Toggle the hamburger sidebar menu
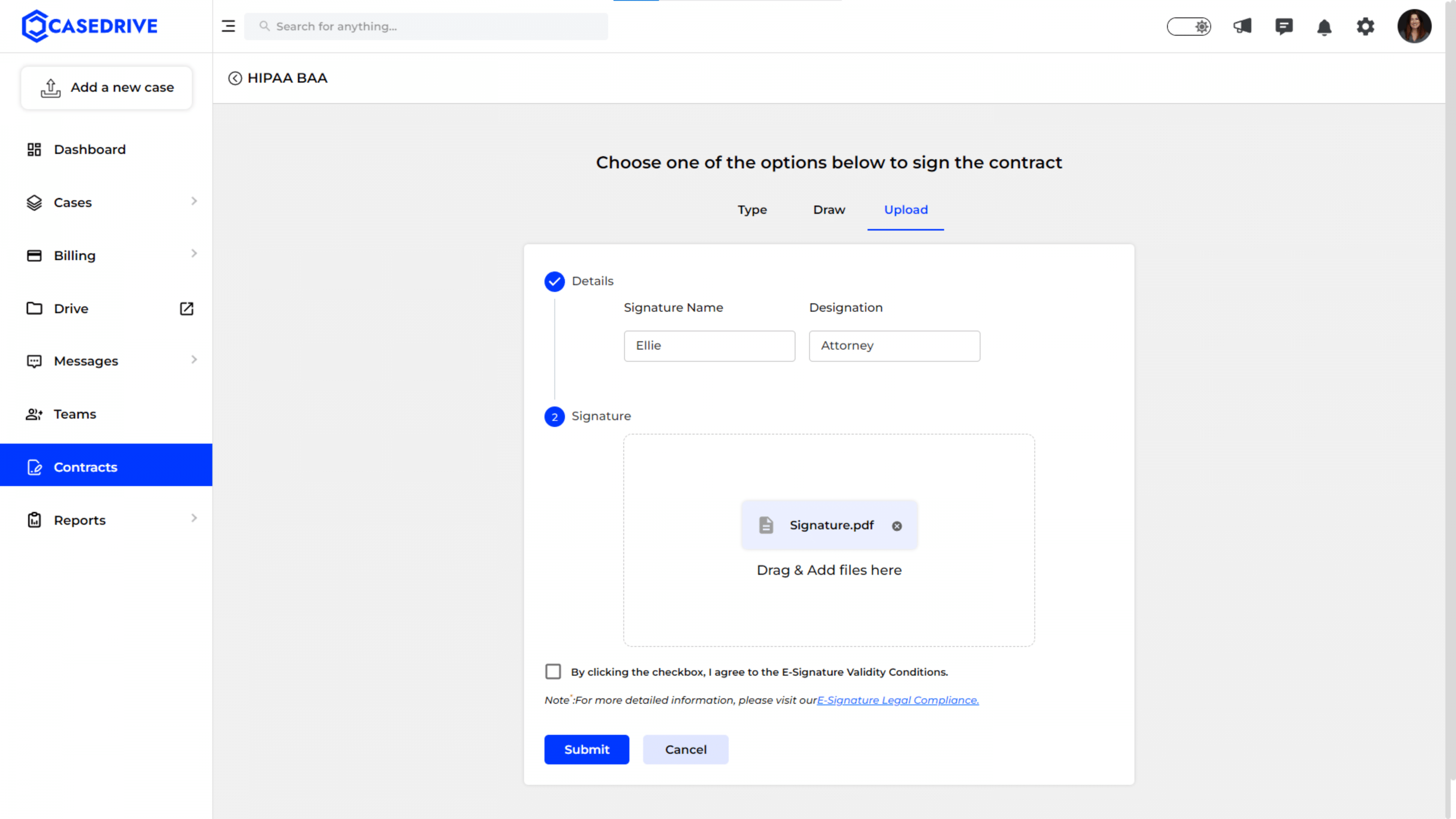Screen dimensions: 1456x819 point(229,26)
